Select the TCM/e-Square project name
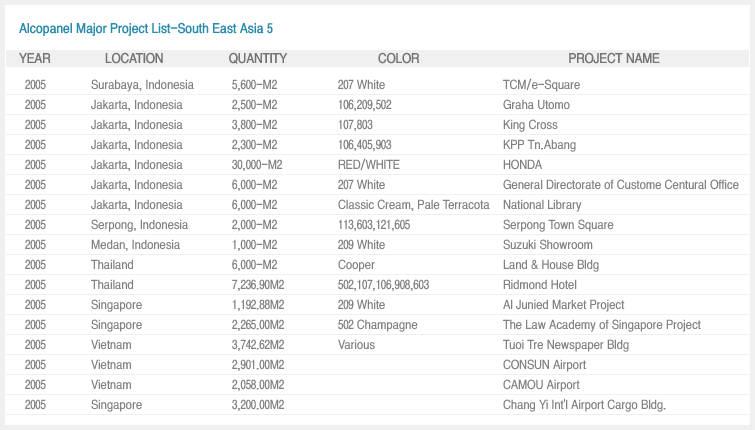The height and width of the screenshot is (430, 755). click(x=541, y=85)
